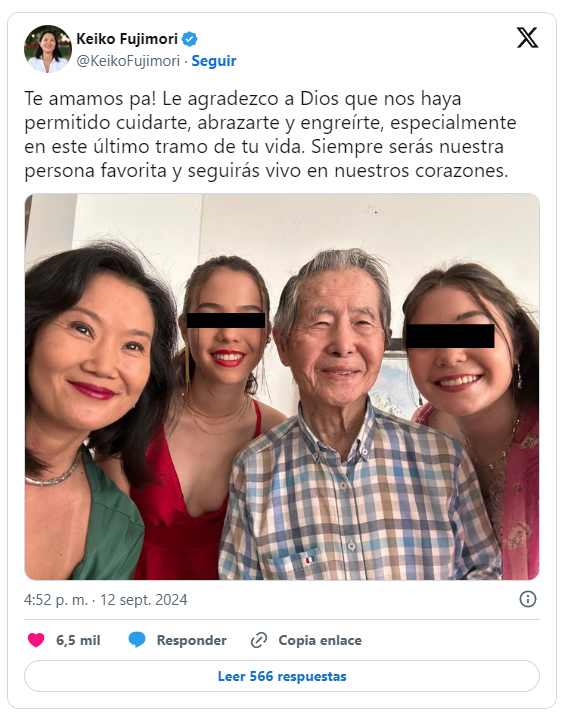Open the Keiko Fujimori profile avatar

pos(48,49)
